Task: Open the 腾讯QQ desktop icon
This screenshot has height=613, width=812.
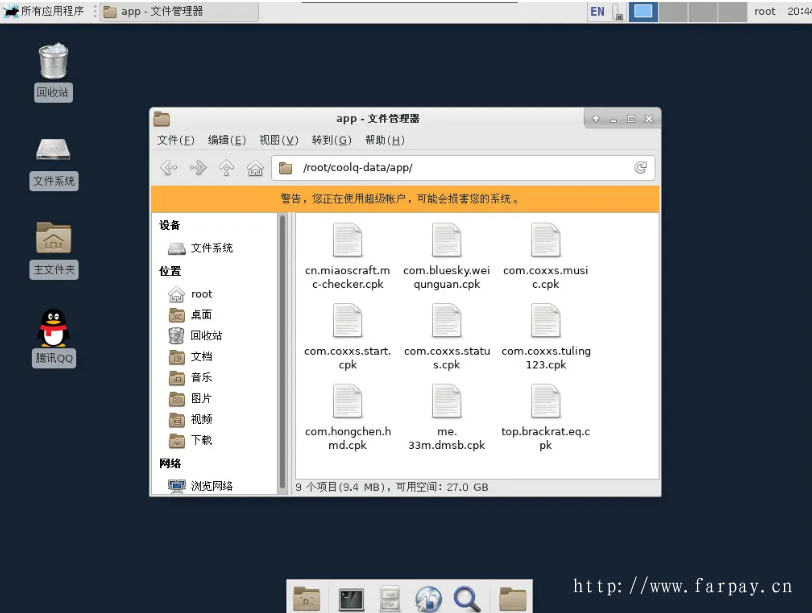Action: pyautogui.click(x=54, y=330)
